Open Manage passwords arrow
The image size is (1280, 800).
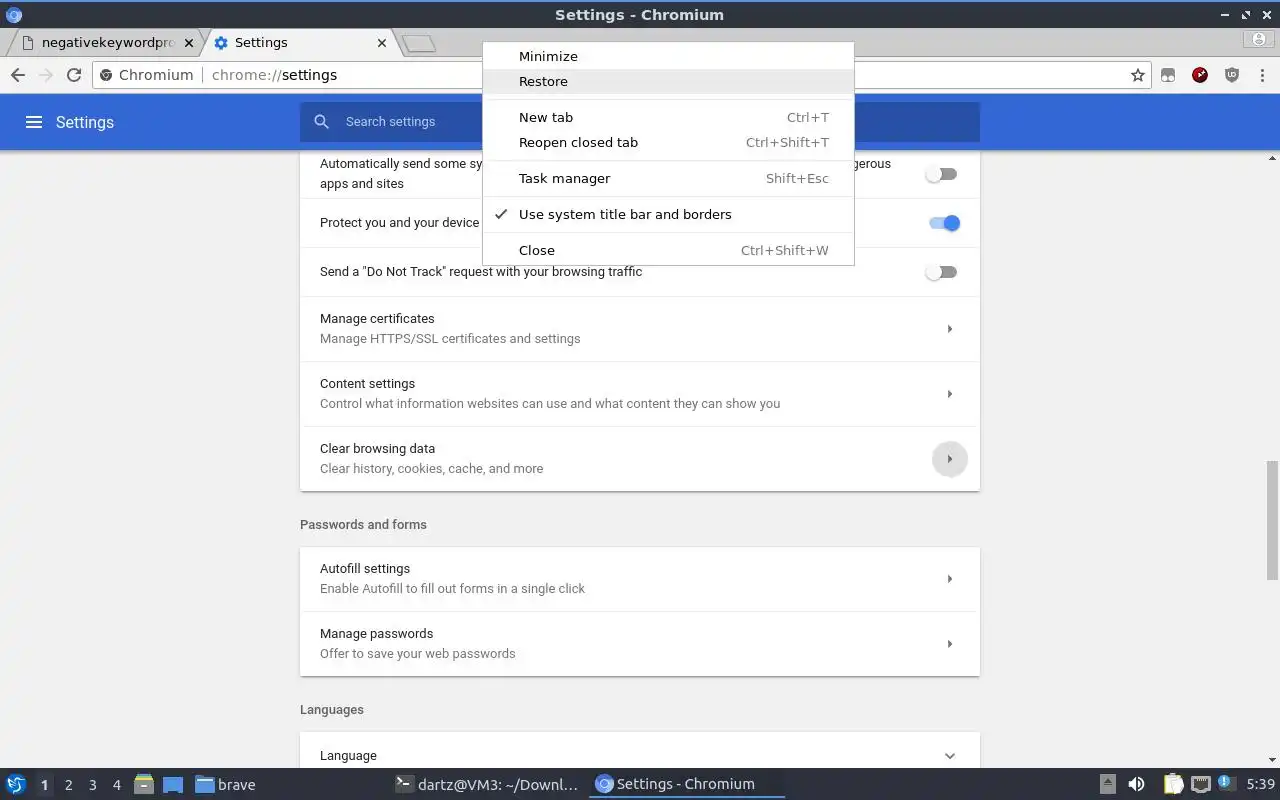(949, 644)
